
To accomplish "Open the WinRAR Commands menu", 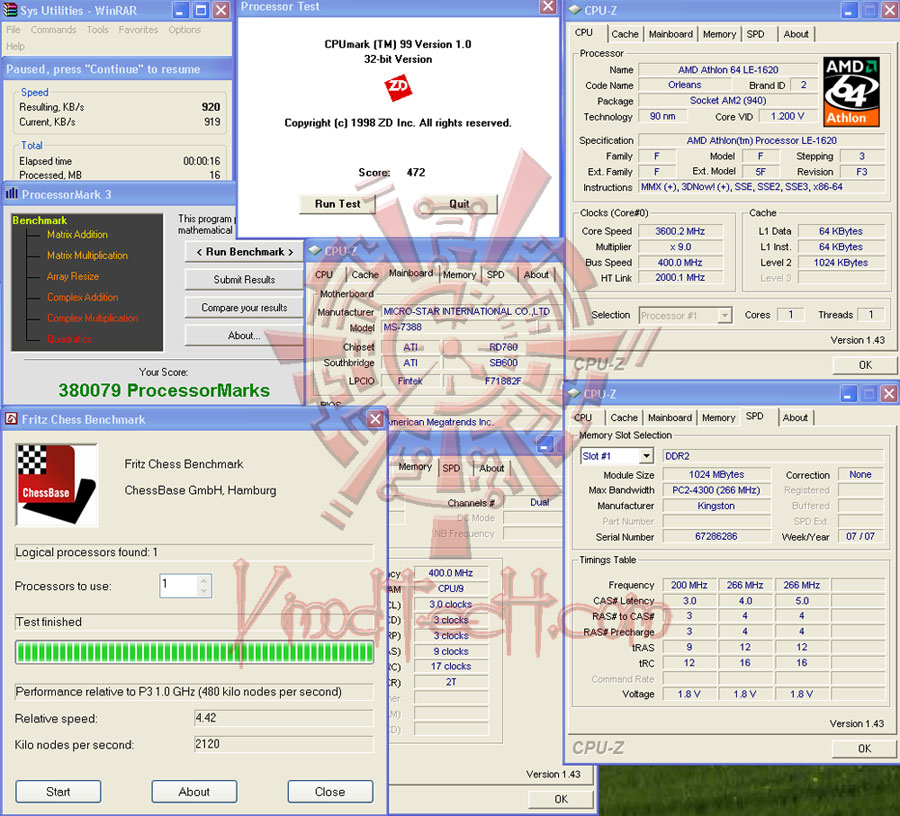I will 53,30.
